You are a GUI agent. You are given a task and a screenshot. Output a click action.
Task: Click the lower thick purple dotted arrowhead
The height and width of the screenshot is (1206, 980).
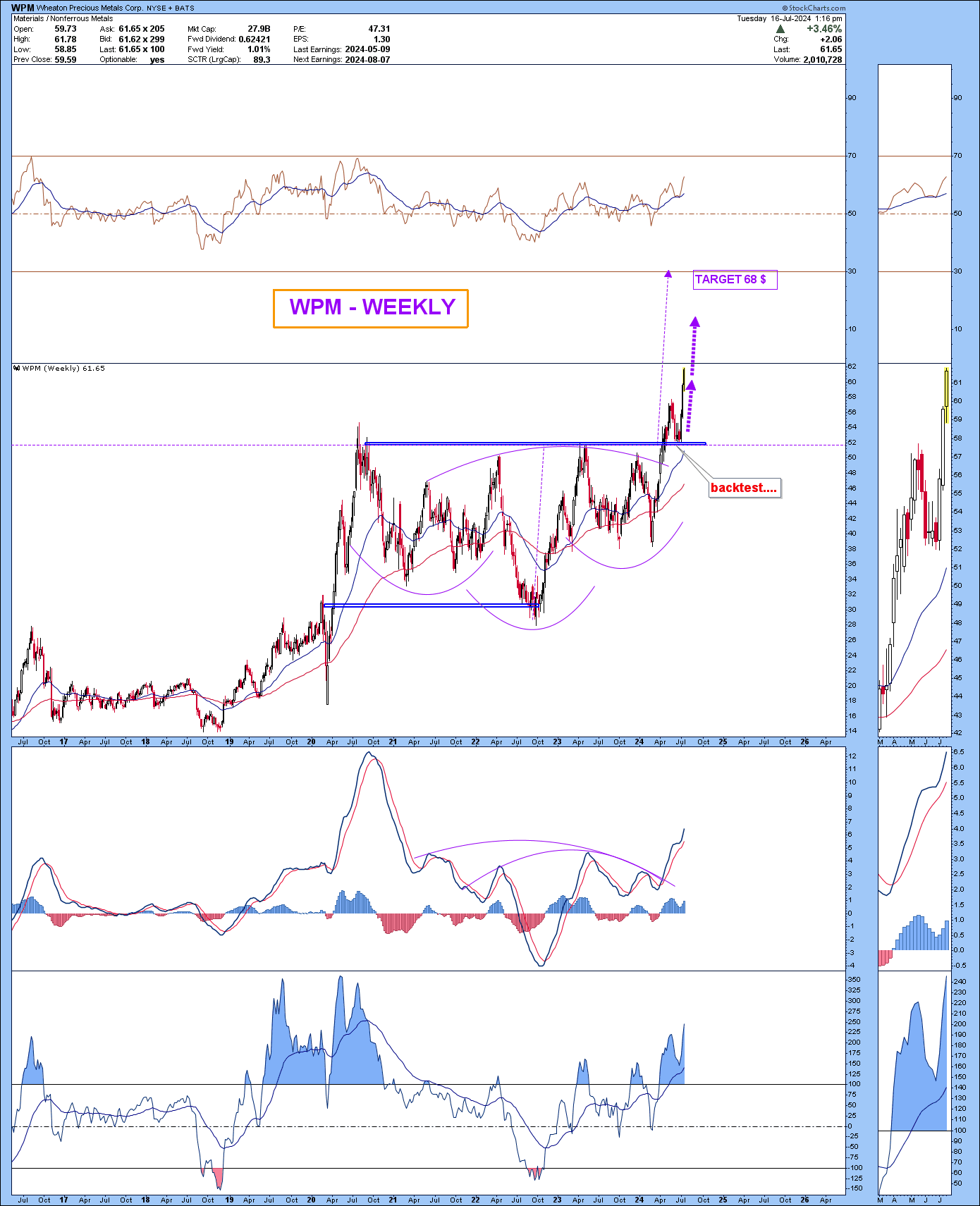coord(692,385)
